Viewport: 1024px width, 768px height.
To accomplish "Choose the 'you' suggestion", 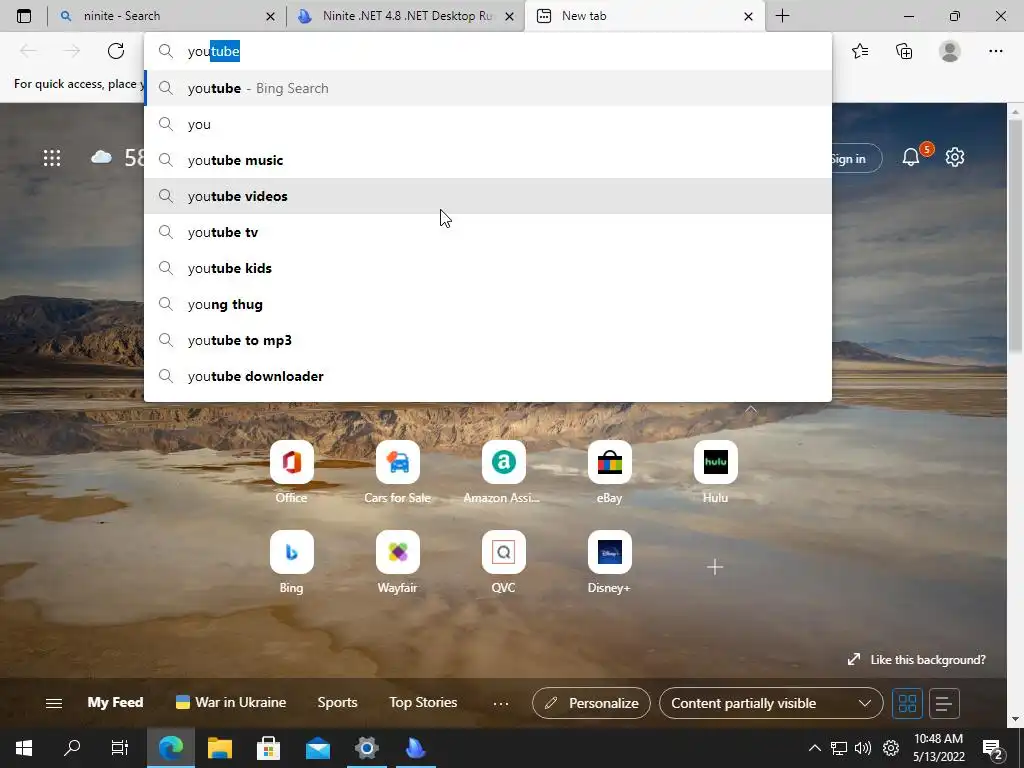I will pos(488,124).
